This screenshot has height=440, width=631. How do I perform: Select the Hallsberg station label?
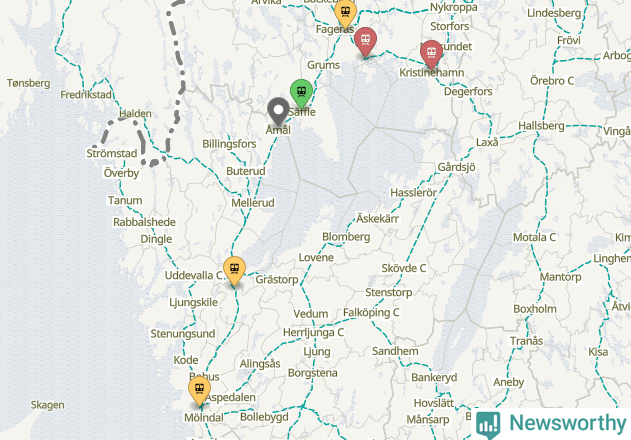tap(541, 126)
